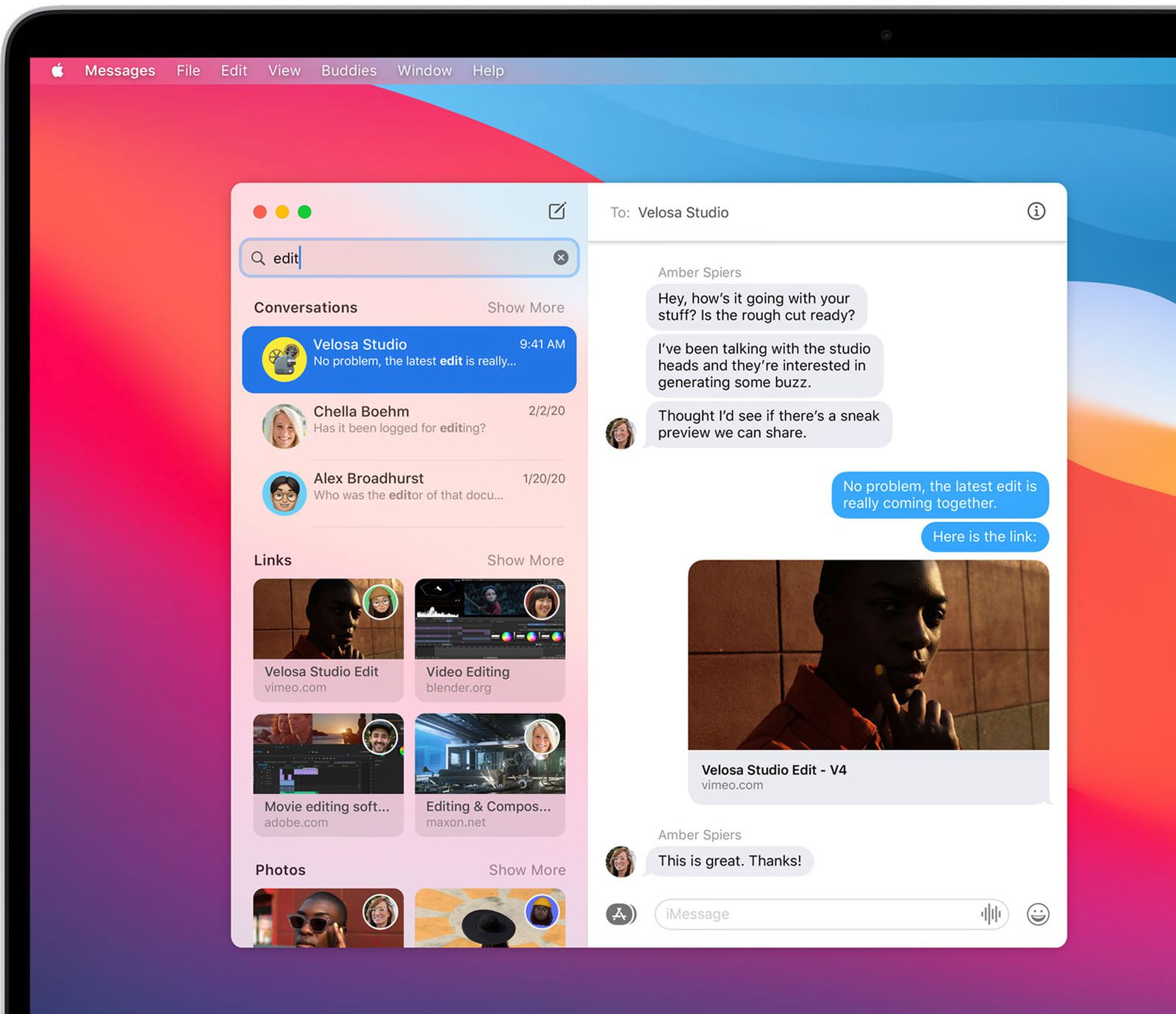Open the emoji picker

(1037, 914)
